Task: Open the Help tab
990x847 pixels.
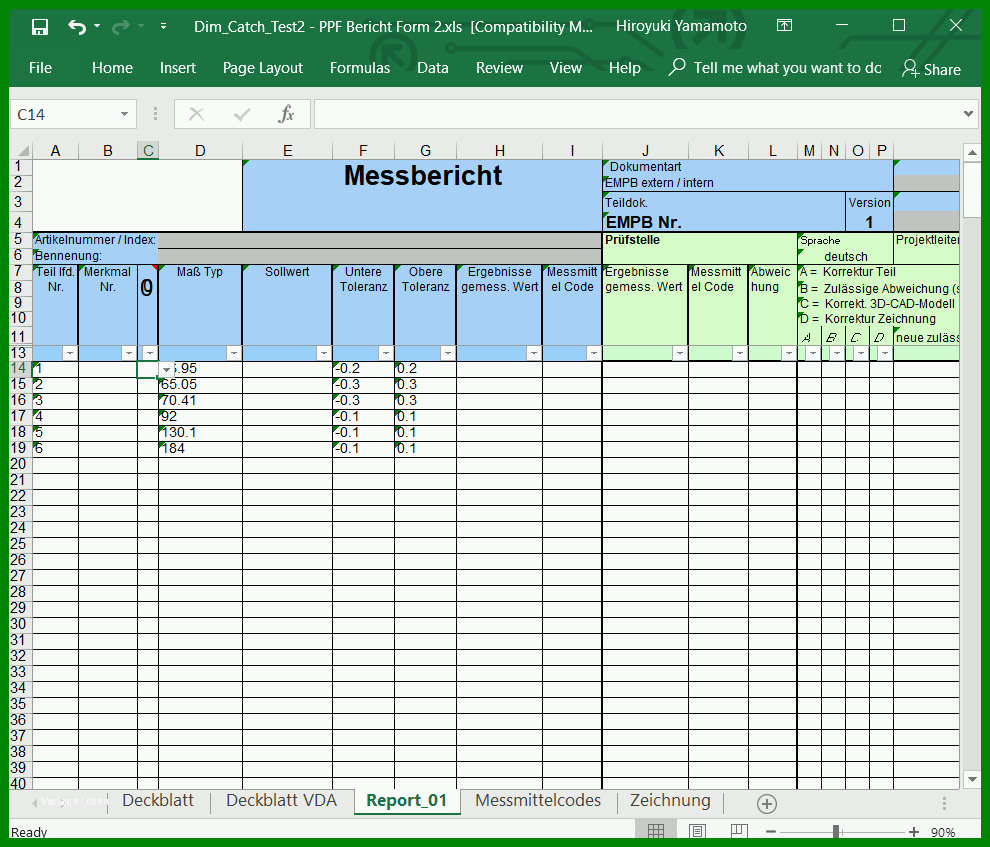Action: (624, 68)
